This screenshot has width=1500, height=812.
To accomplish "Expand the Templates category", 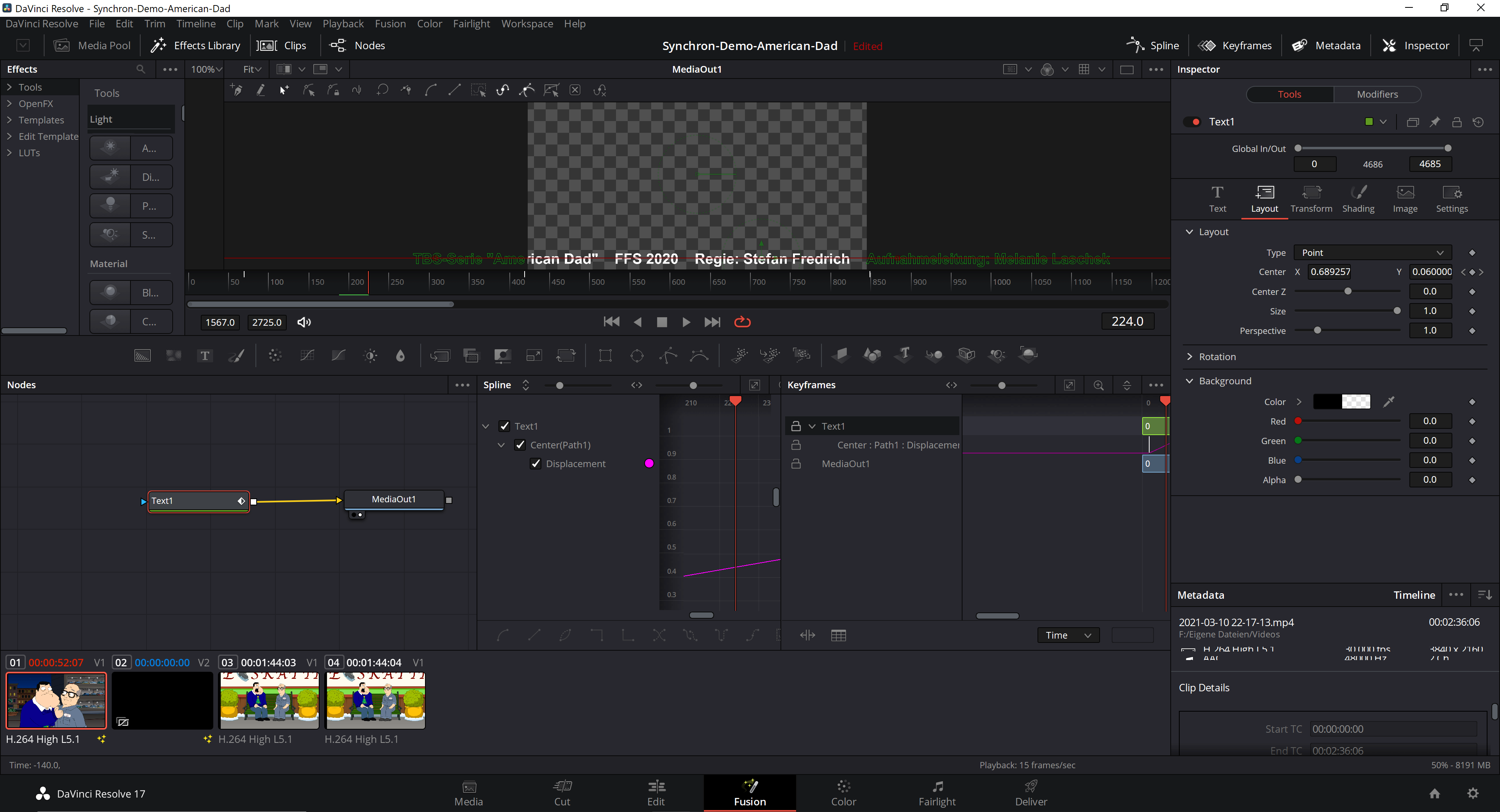I will (x=9, y=120).
